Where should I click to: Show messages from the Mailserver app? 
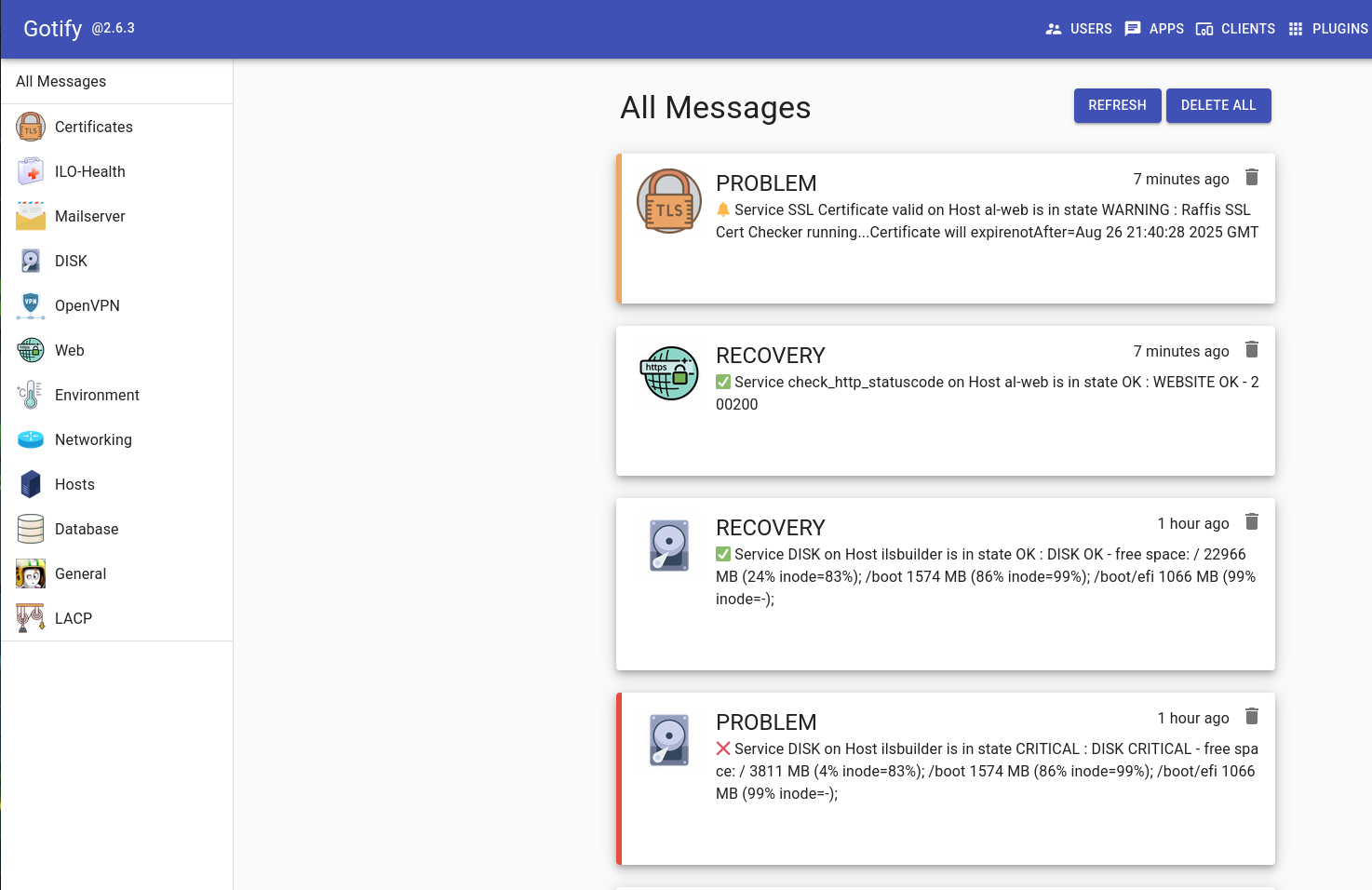tap(89, 216)
